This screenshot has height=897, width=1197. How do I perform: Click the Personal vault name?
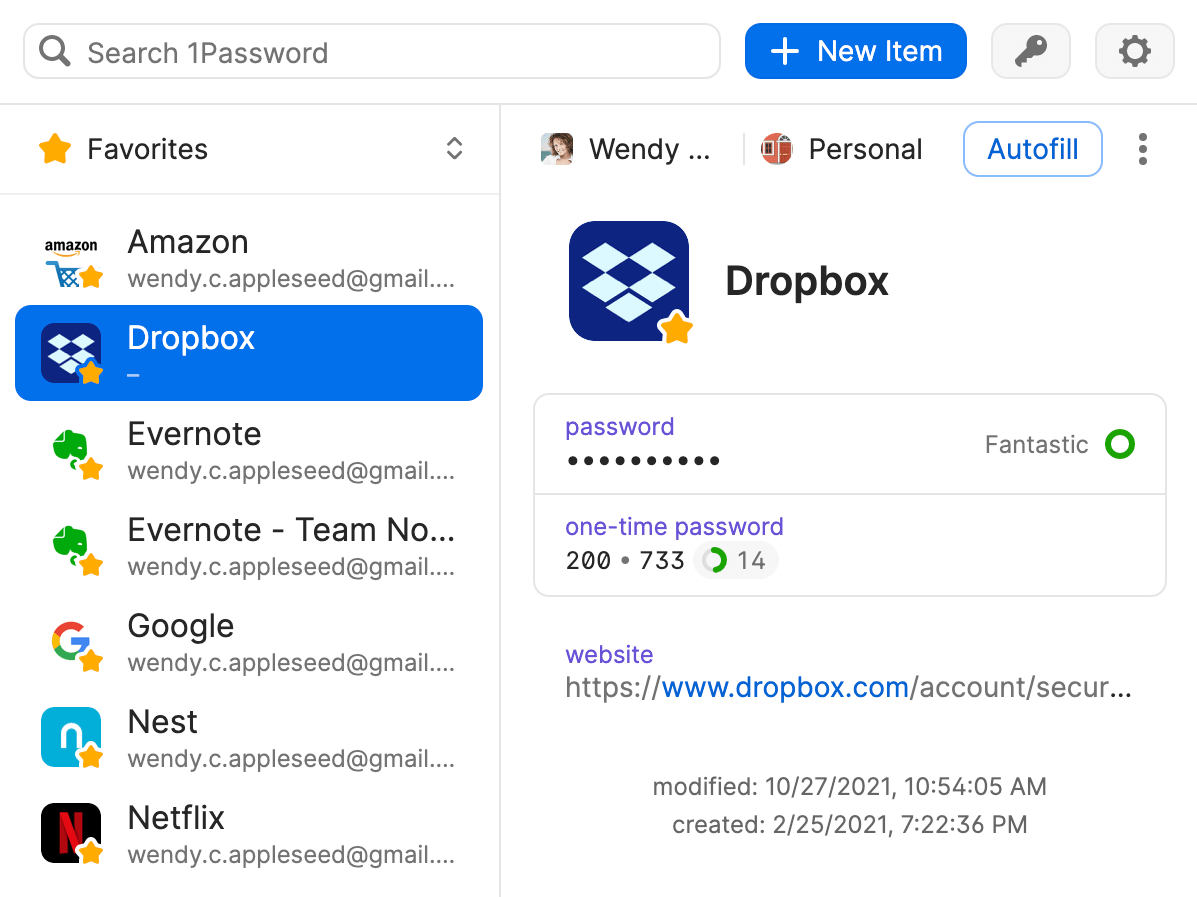(x=865, y=149)
